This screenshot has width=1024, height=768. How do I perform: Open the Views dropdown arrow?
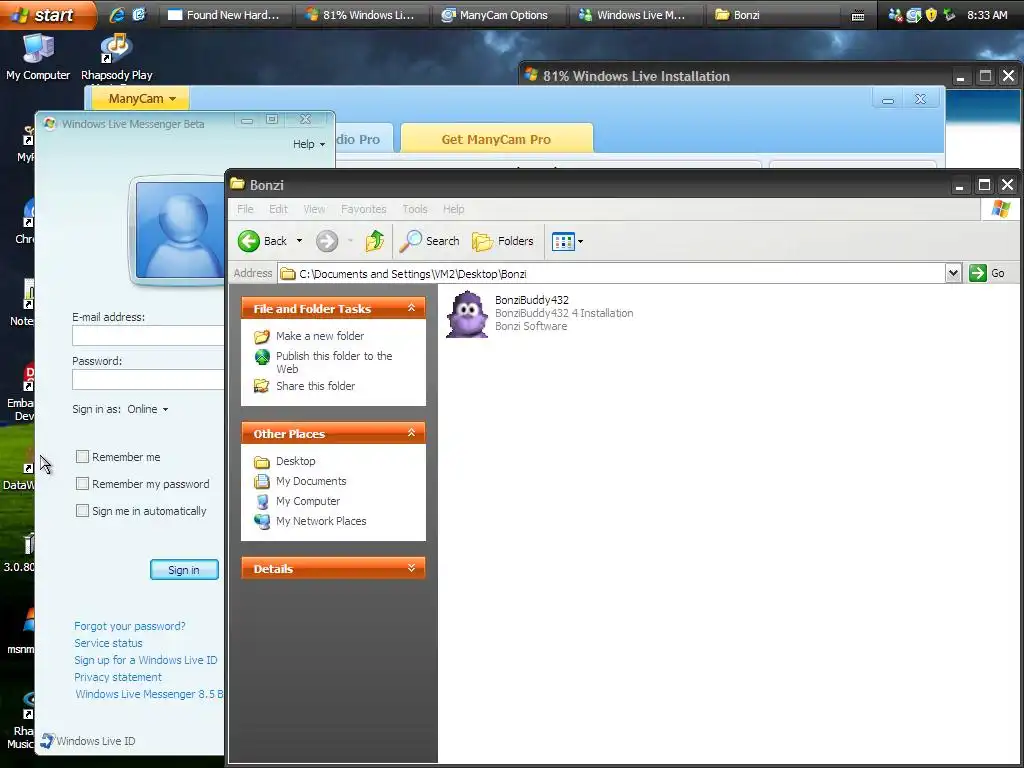[x=581, y=242]
